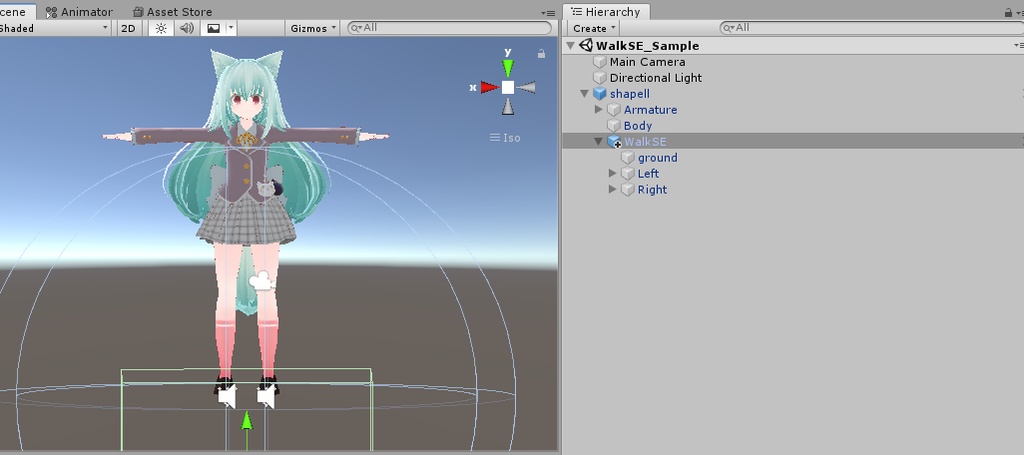Switch Iso projection label in scene view
Image resolution: width=1024 pixels, height=455 pixels.
pos(505,138)
